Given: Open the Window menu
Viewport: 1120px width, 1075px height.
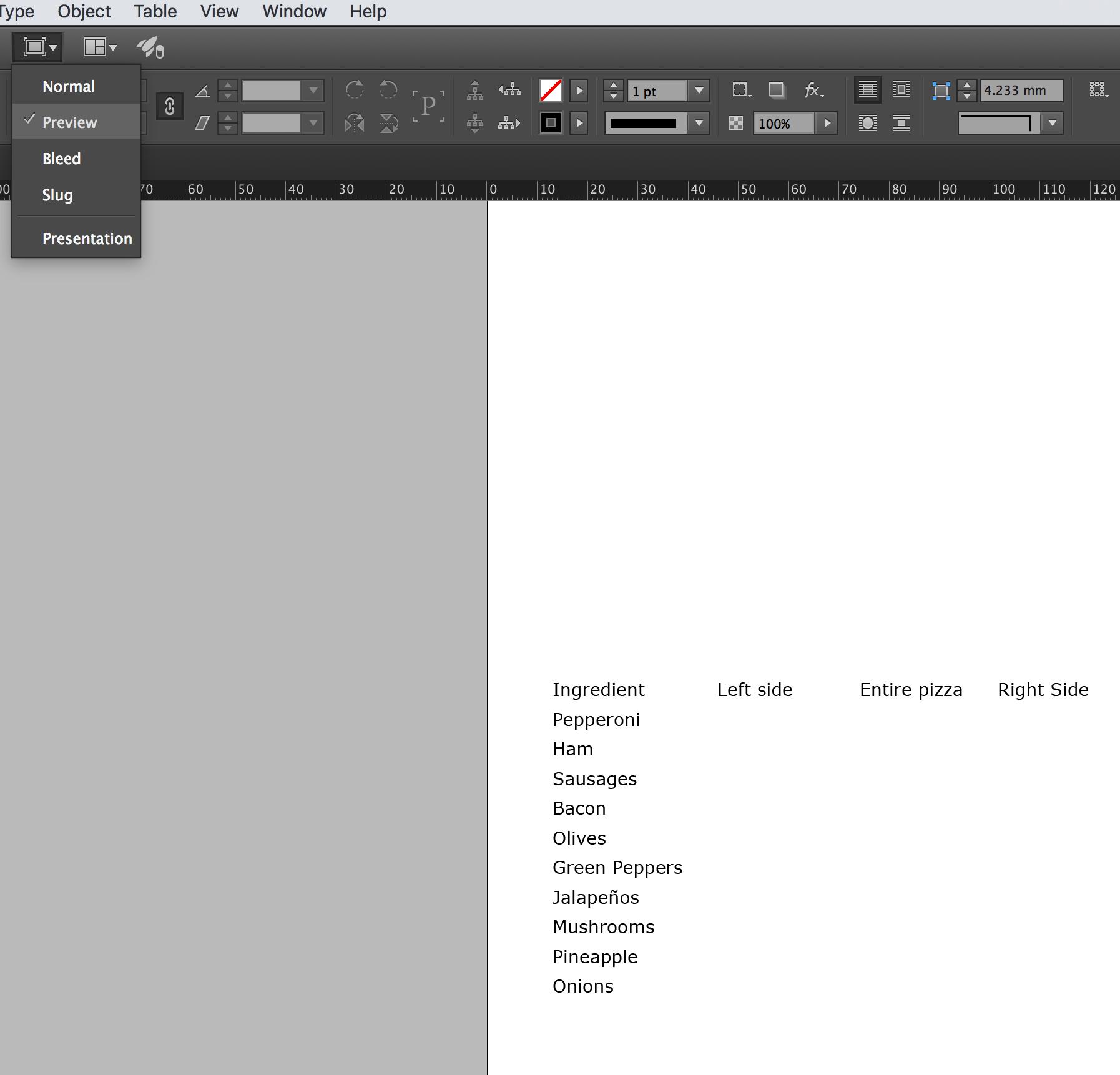Looking at the screenshot, I should [x=293, y=11].
